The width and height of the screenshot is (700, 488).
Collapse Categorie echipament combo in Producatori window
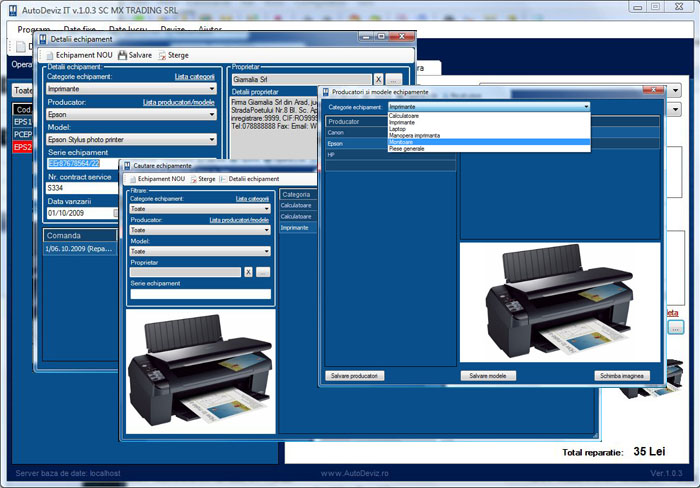click(586, 107)
